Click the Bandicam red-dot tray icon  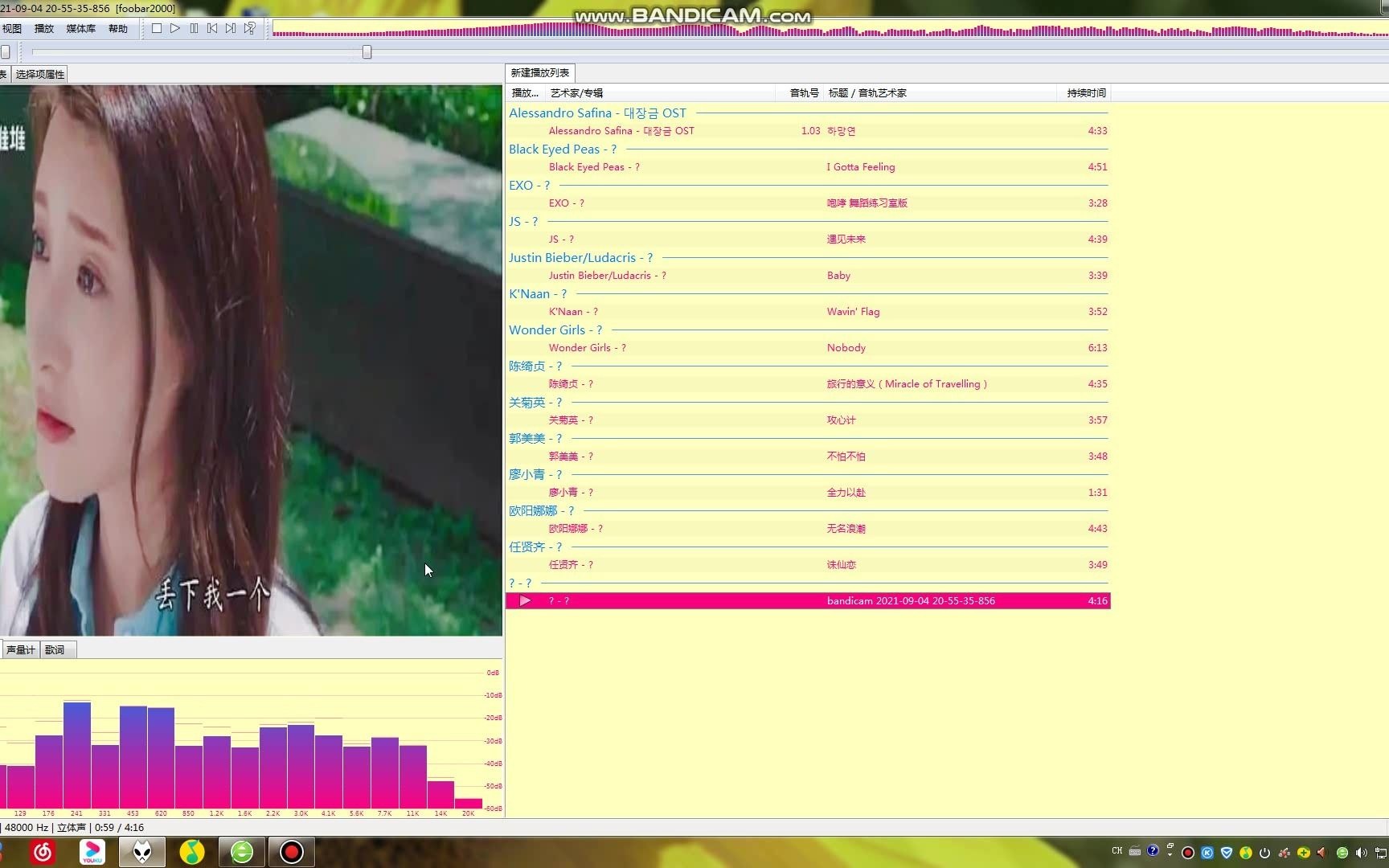[x=1188, y=853]
